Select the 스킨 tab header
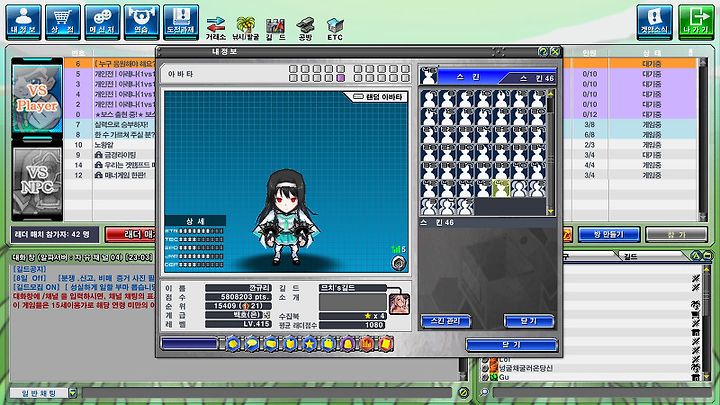 (x=468, y=77)
